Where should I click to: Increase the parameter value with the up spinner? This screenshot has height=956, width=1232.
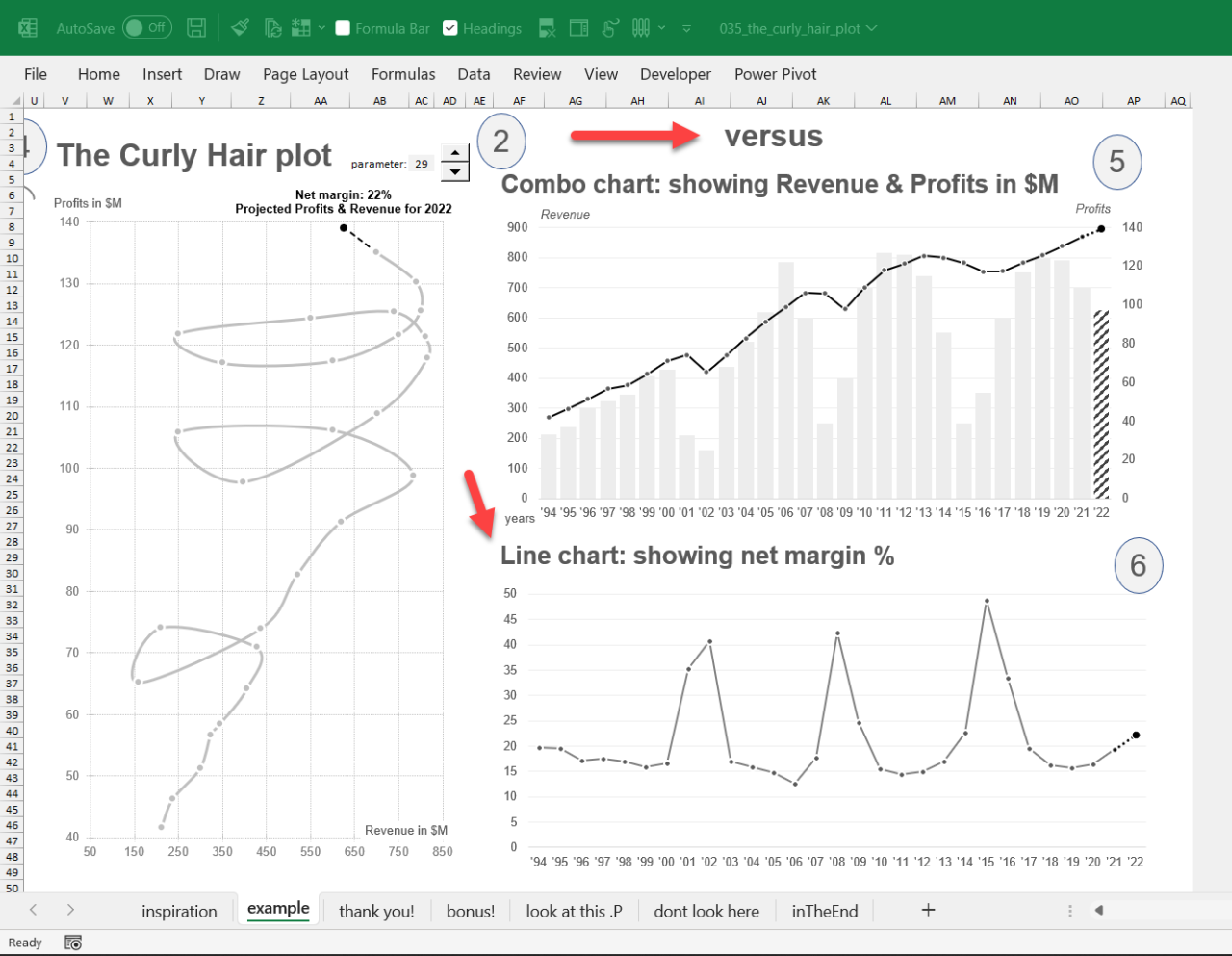454,152
